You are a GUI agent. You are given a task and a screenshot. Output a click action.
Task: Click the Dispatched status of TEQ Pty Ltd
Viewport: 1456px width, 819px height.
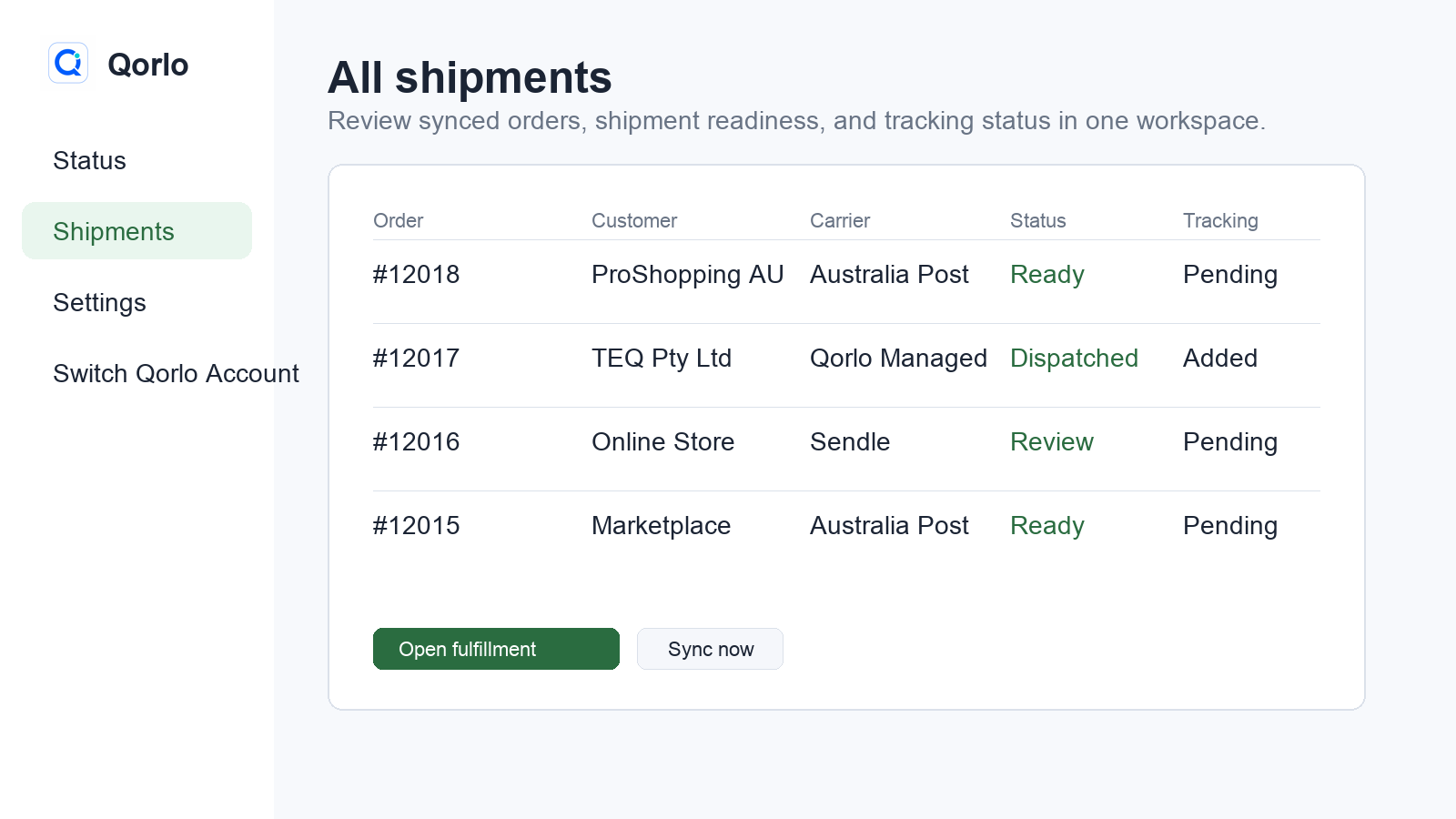(x=1074, y=359)
